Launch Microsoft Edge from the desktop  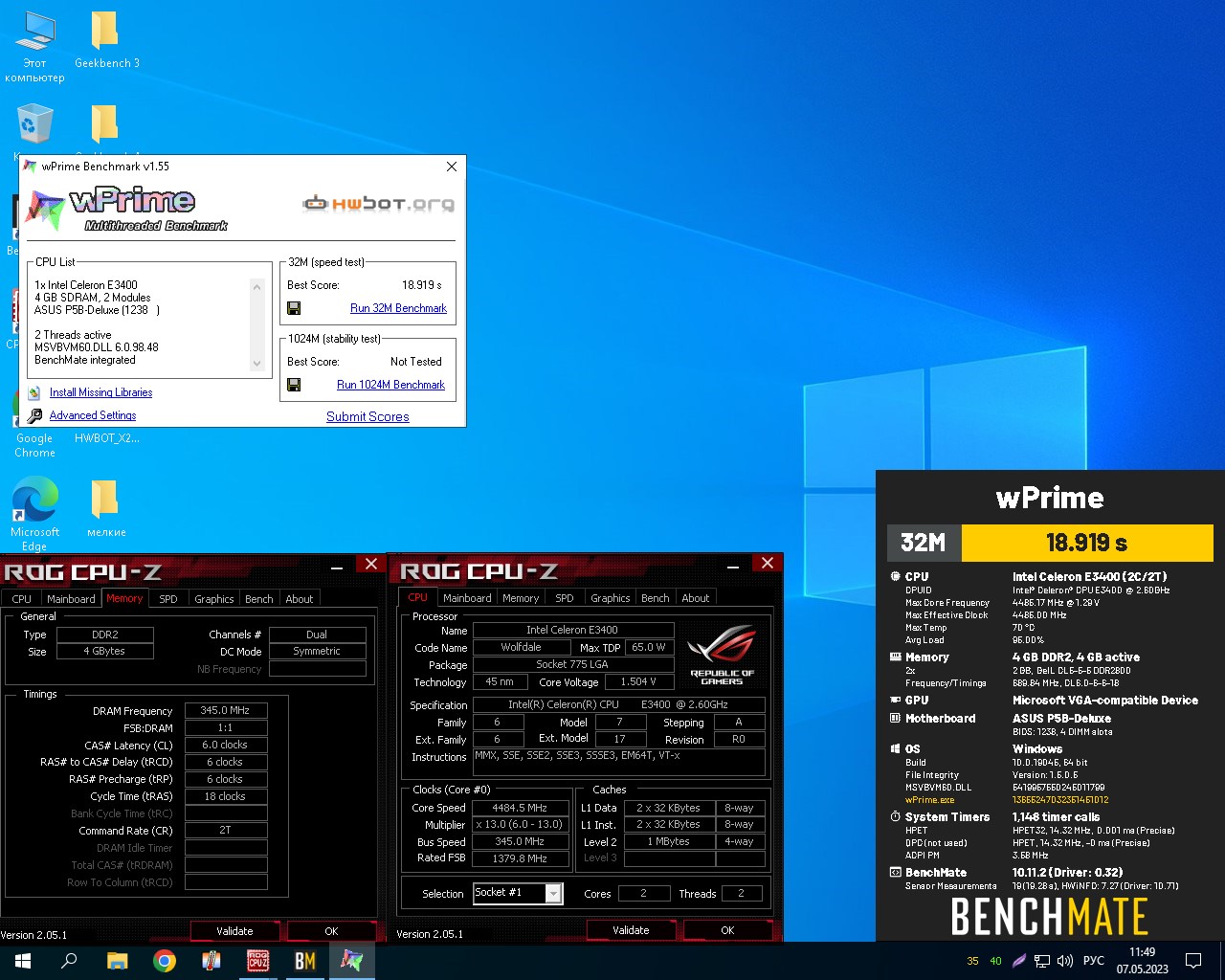(x=34, y=515)
